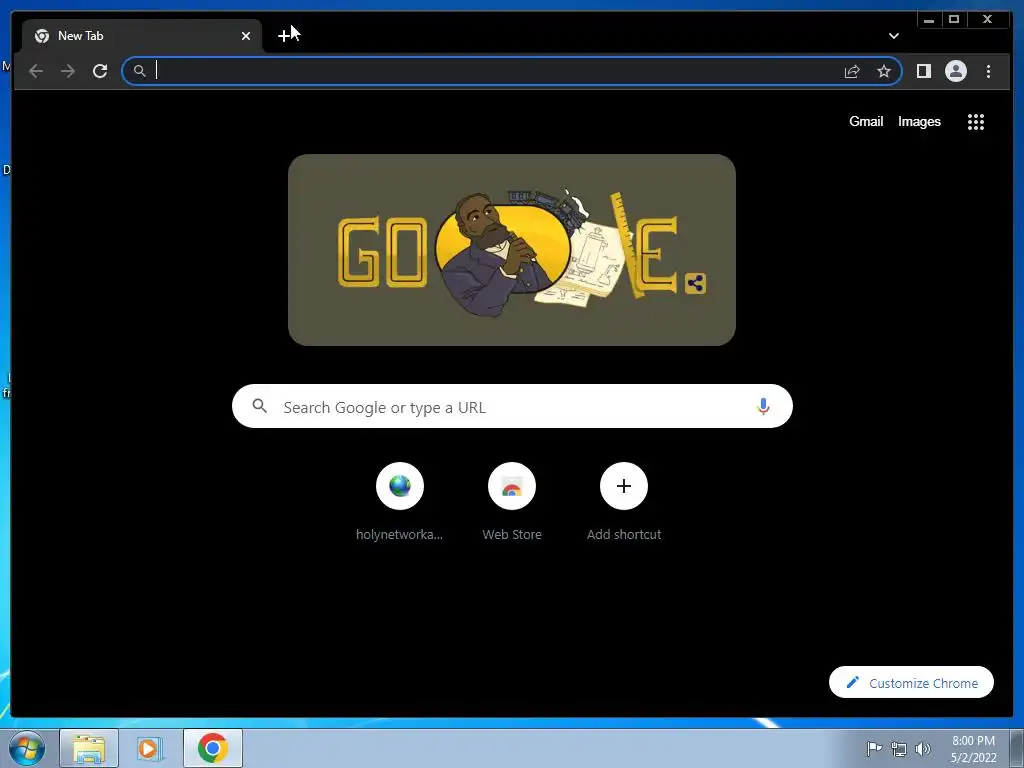The height and width of the screenshot is (768, 1024).
Task: Open the Chrome profile avatar
Action: coord(955,71)
